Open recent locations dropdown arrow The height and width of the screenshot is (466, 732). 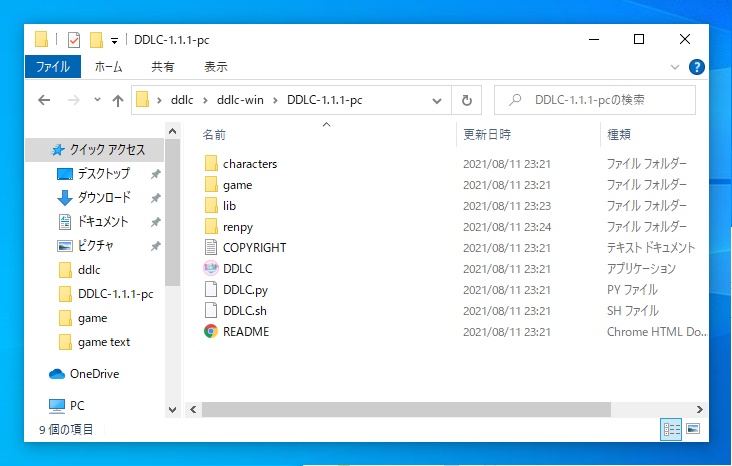click(97, 99)
